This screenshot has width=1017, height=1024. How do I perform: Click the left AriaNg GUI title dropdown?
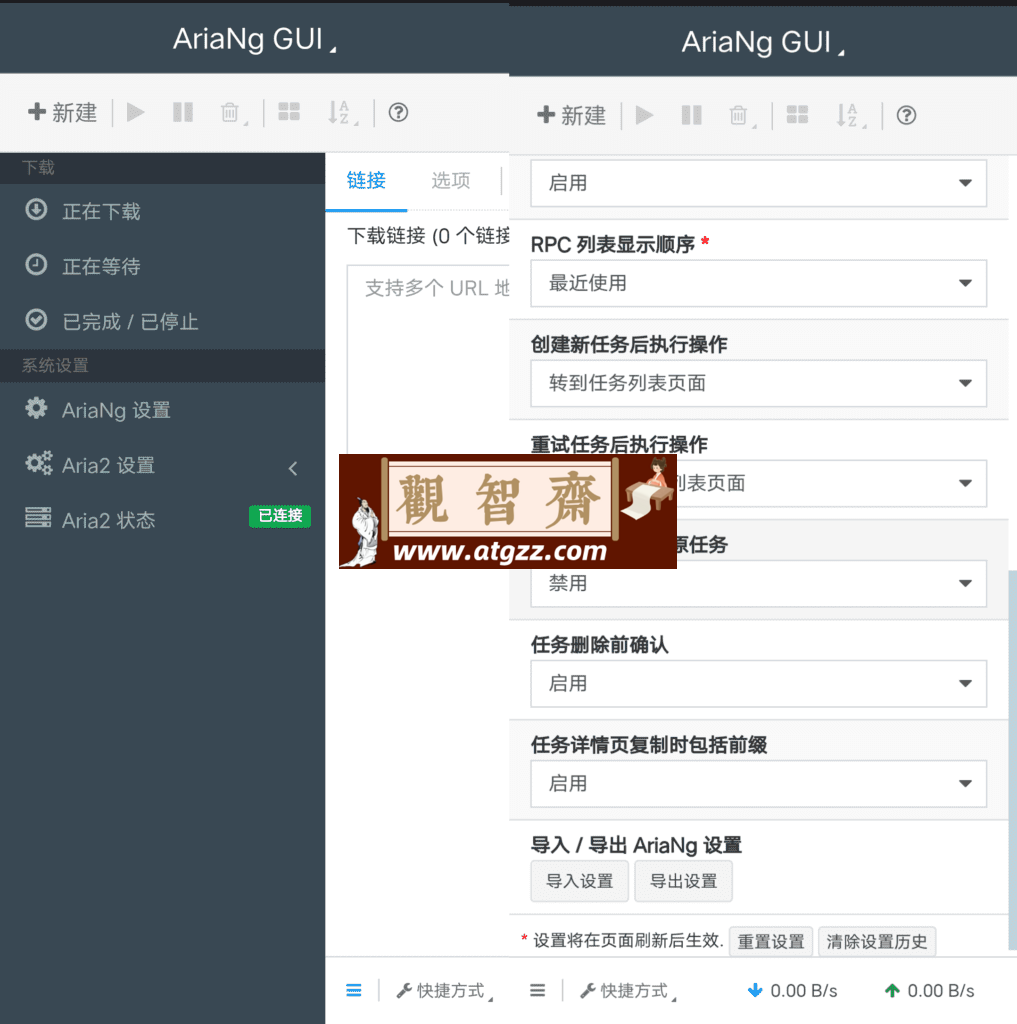pos(254,39)
